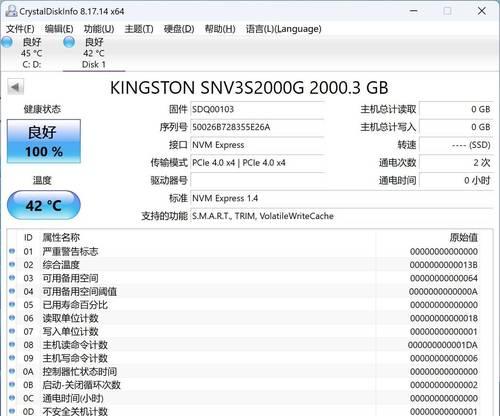Click status dot for attribute 09
The width and height of the screenshot is (500, 416).
click(x=12, y=358)
